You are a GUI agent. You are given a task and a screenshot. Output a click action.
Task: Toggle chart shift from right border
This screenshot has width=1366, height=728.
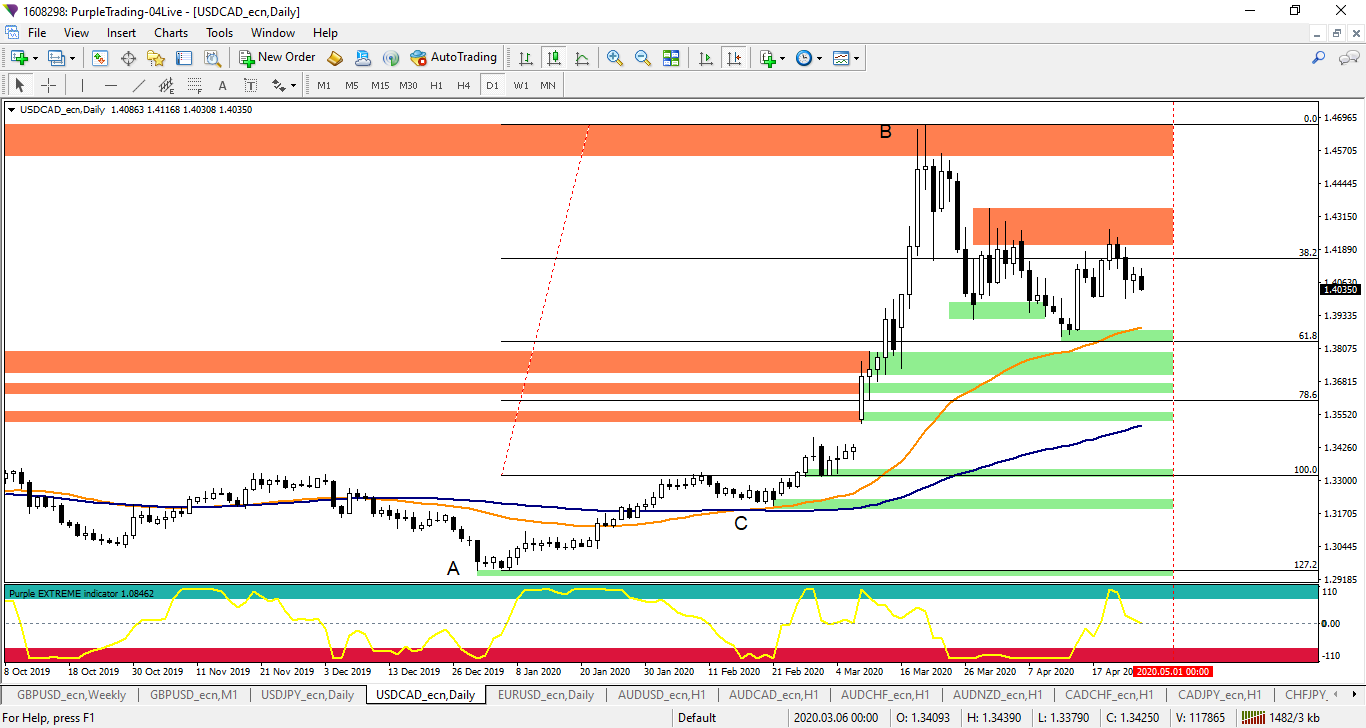click(734, 58)
